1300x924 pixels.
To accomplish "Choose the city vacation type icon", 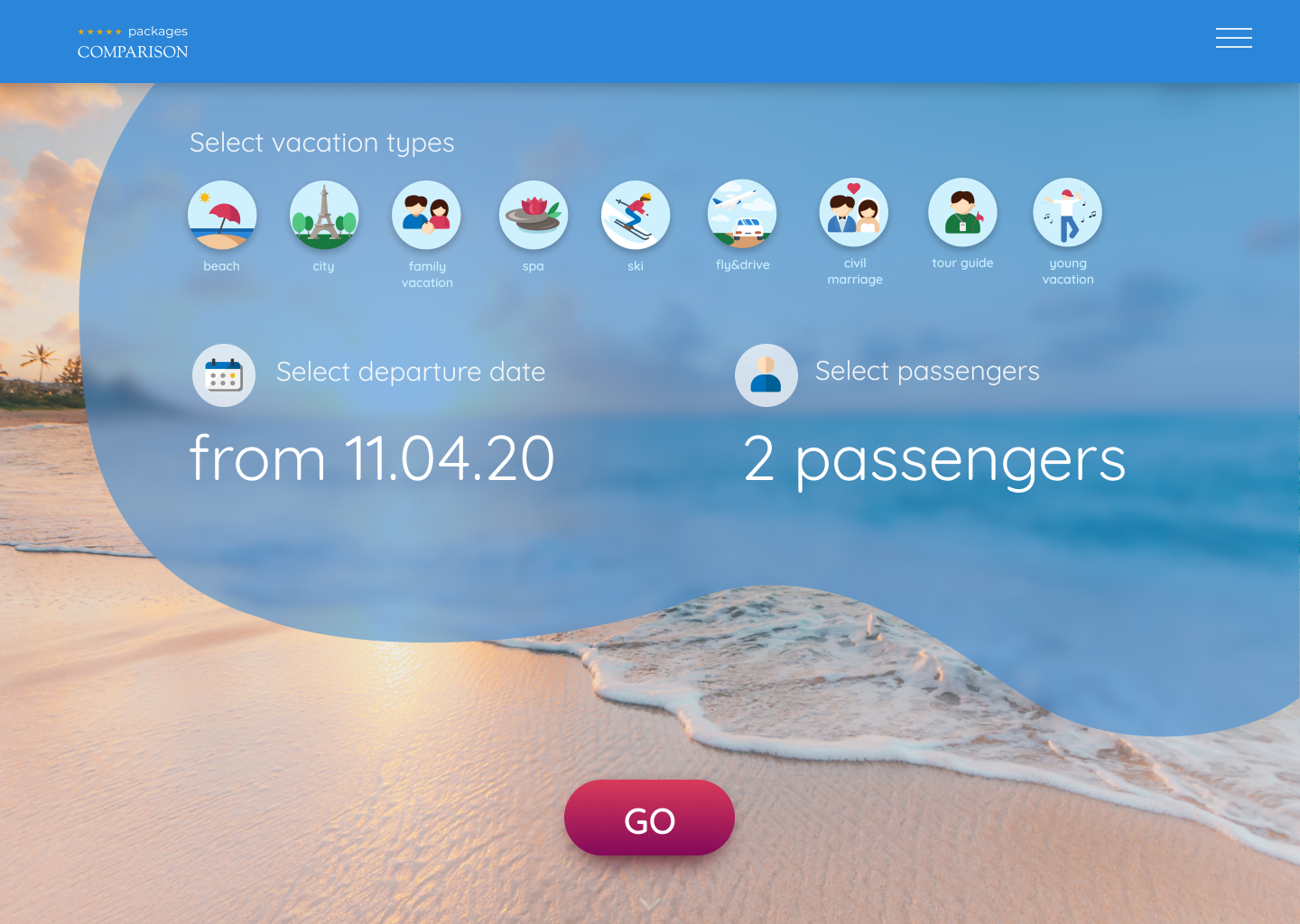I will click(x=324, y=215).
